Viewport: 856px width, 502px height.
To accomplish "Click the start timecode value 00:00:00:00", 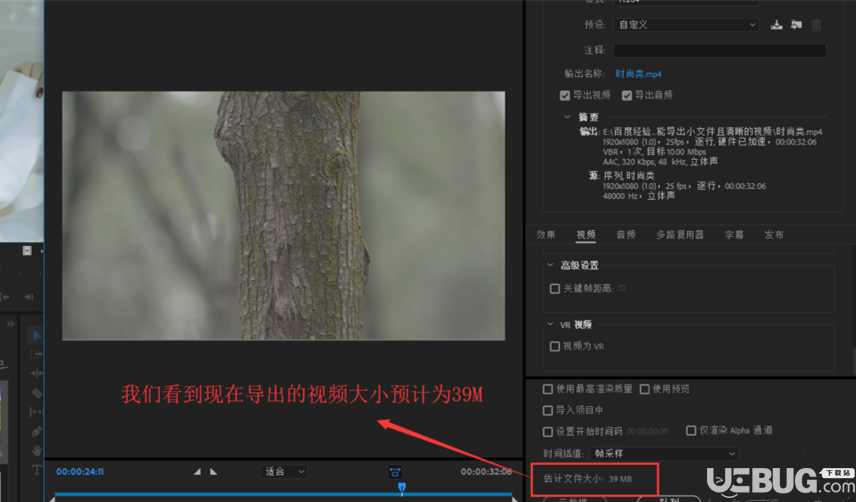I will 647,432.
